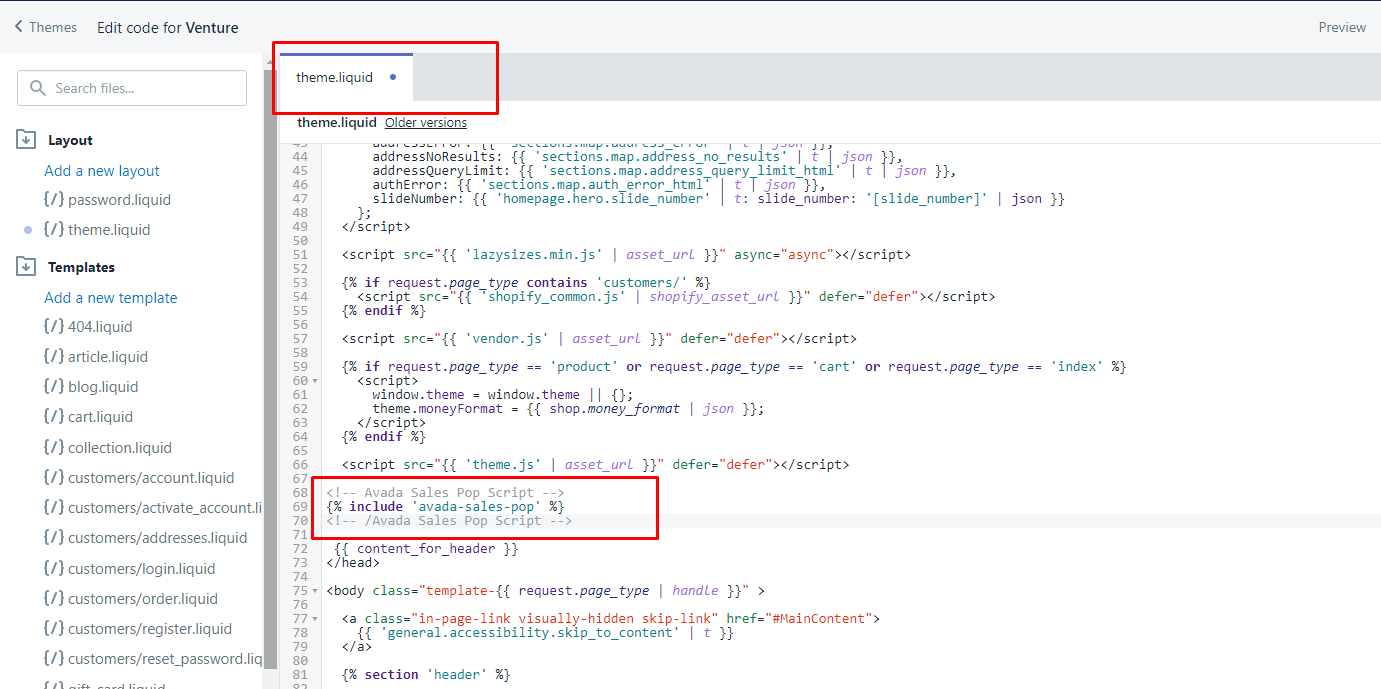Click Add a new layout link

102,171
